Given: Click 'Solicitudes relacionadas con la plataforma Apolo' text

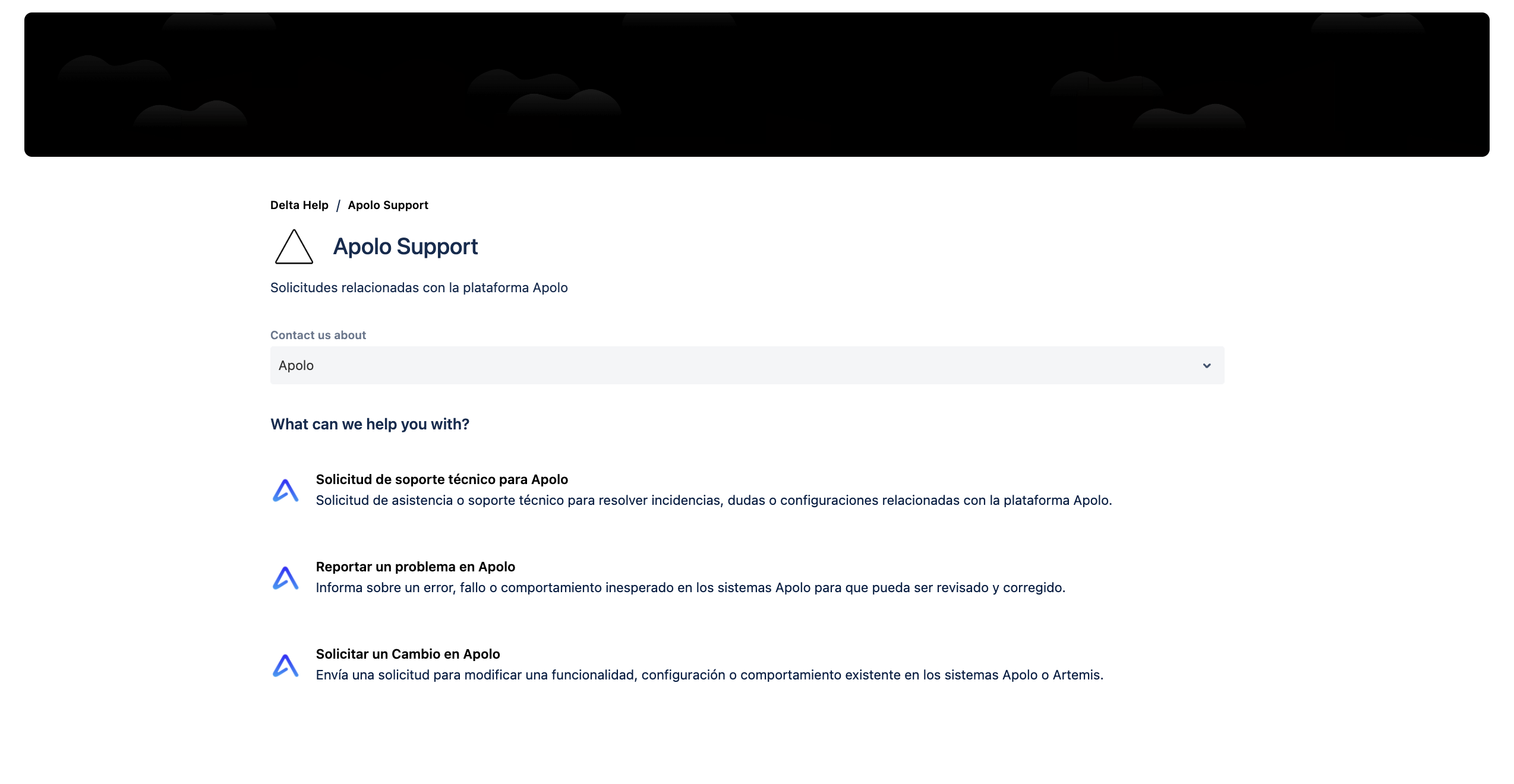Looking at the screenshot, I should [419, 287].
